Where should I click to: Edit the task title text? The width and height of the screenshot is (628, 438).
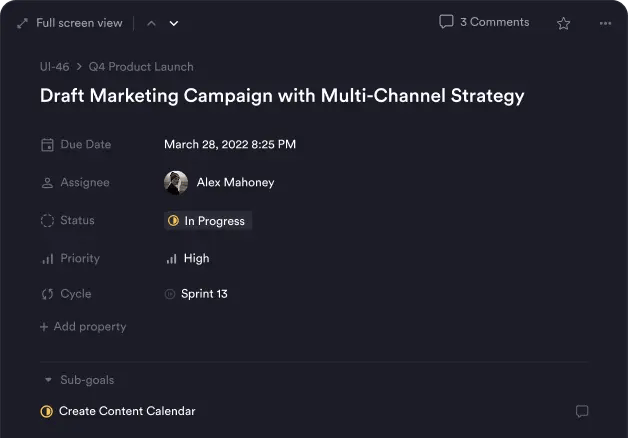pos(282,96)
